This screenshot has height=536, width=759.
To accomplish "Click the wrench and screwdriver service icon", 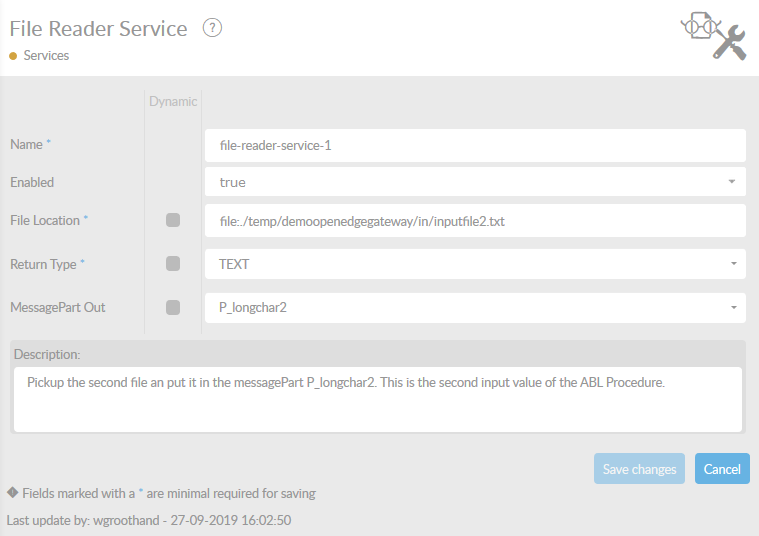I will click(713, 36).
